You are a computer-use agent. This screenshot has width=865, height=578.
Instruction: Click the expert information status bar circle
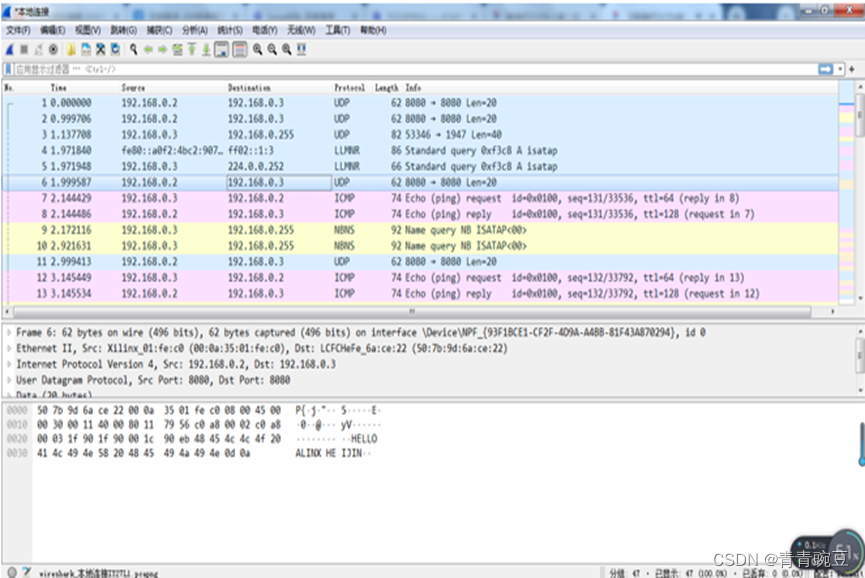pyautogui.click(x=12, y=572)
